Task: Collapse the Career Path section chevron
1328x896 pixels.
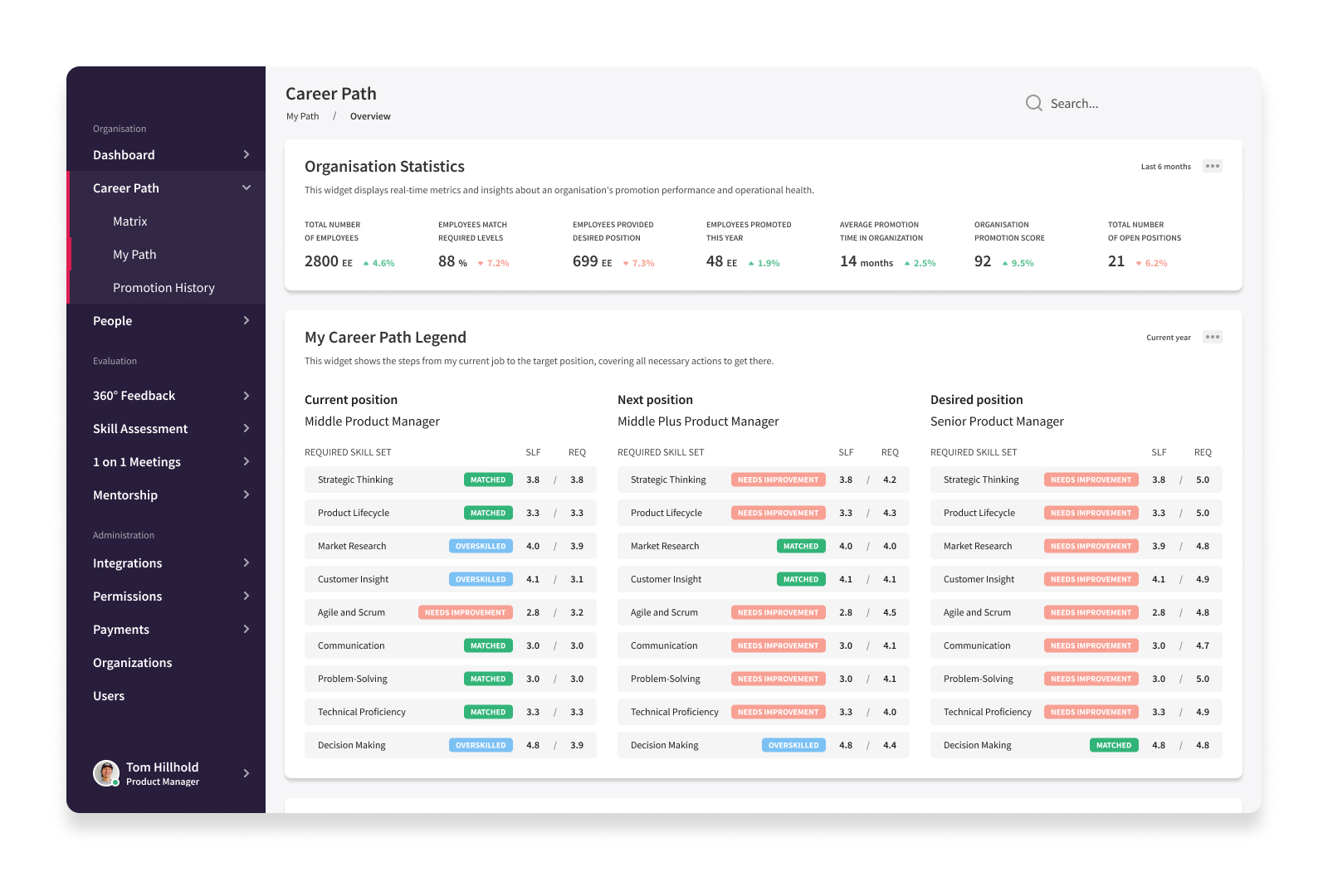Action: (x=247, y=187)
